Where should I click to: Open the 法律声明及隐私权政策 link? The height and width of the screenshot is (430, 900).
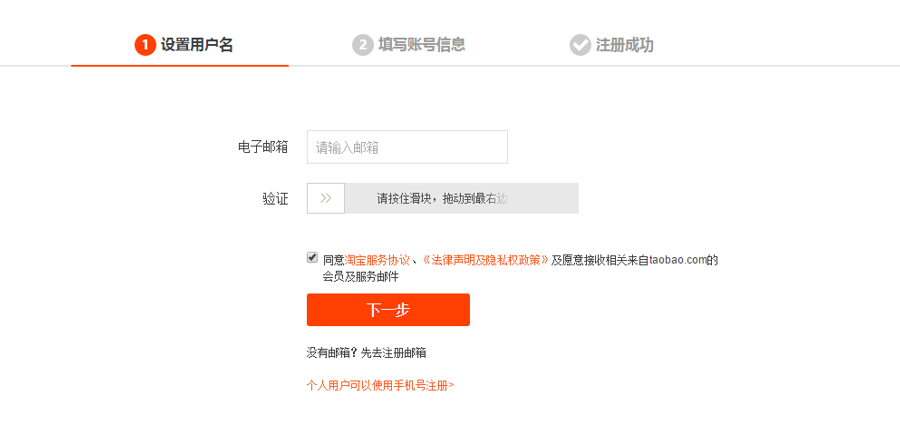485,260
